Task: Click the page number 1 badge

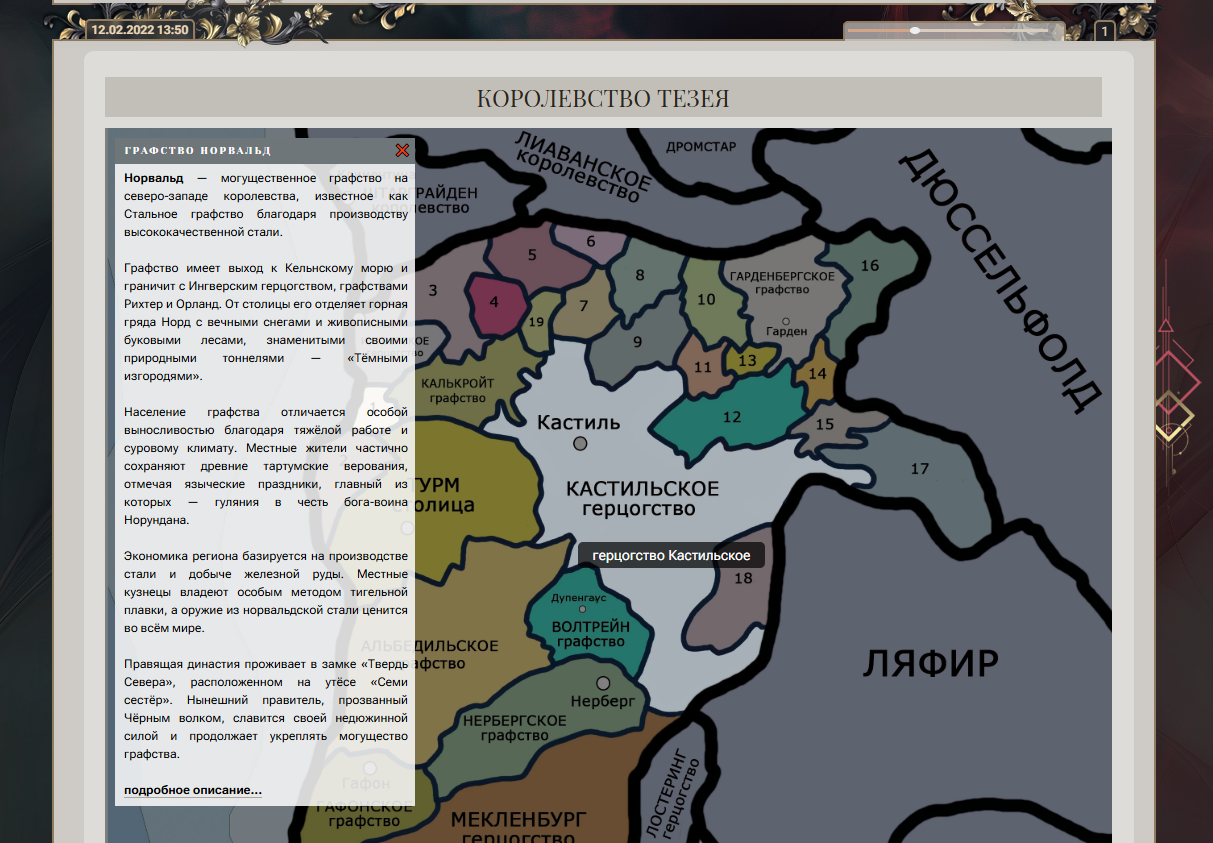Action: 1105,31
